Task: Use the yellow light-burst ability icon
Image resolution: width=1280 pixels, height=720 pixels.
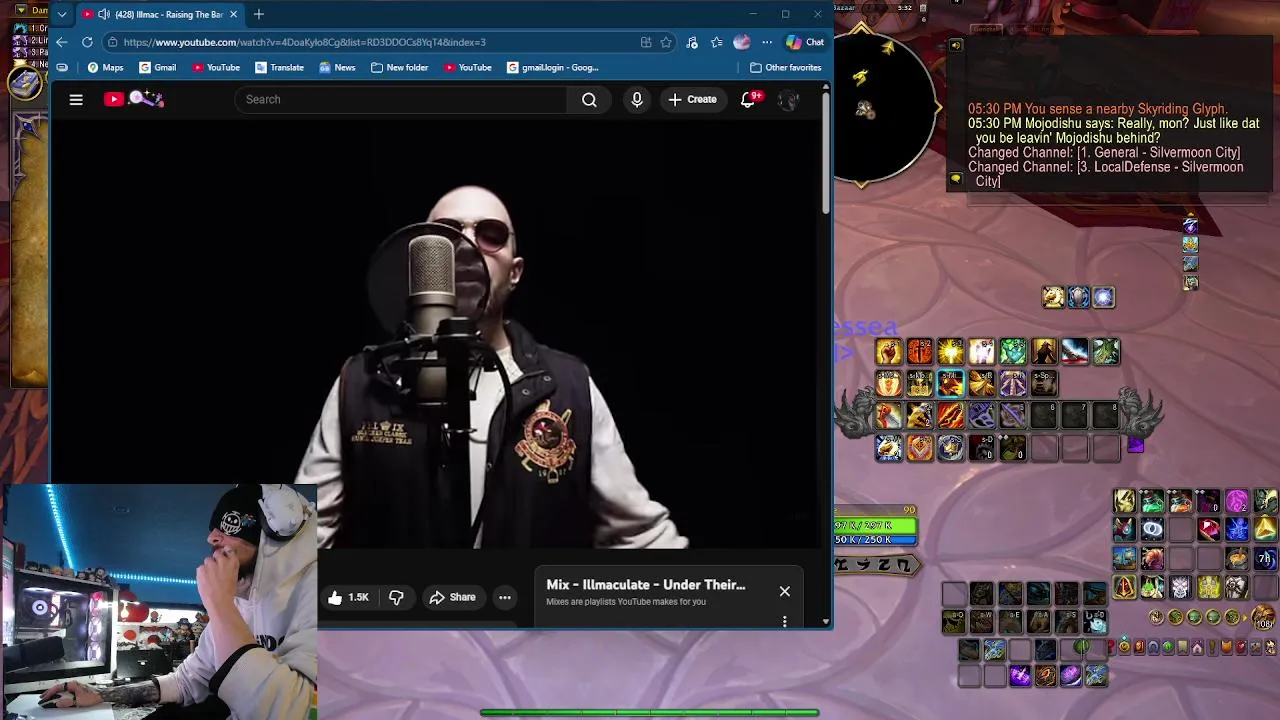Action: tap(950, 351)
